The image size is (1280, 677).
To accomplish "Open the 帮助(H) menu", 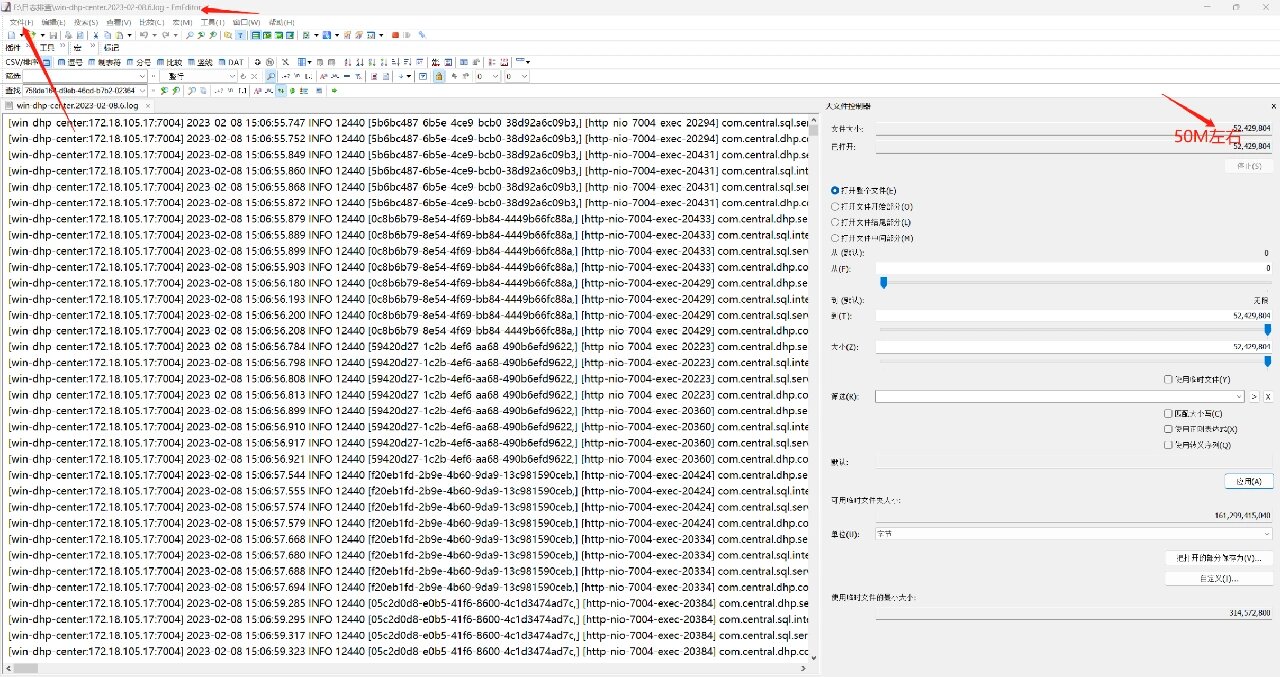I will 281,22.
